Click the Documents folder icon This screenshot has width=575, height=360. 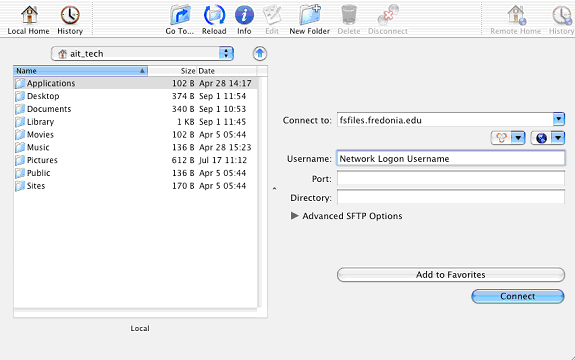click(20, 109)
